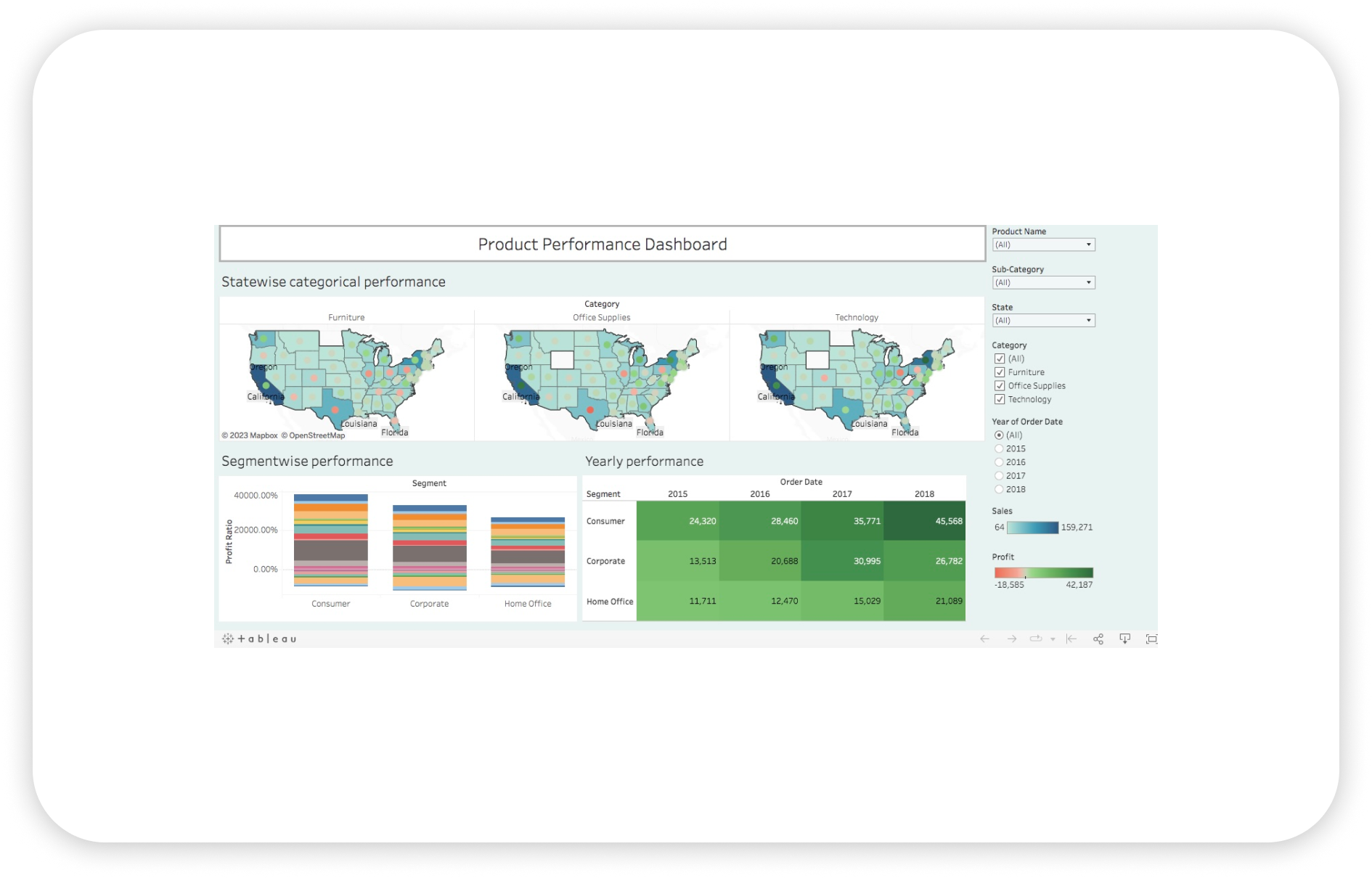Image resolution: width=1372 pixels, height=878 pixels.
Task: Click the Download icon in the toolbar
Action: click(x=1124, y=639)
